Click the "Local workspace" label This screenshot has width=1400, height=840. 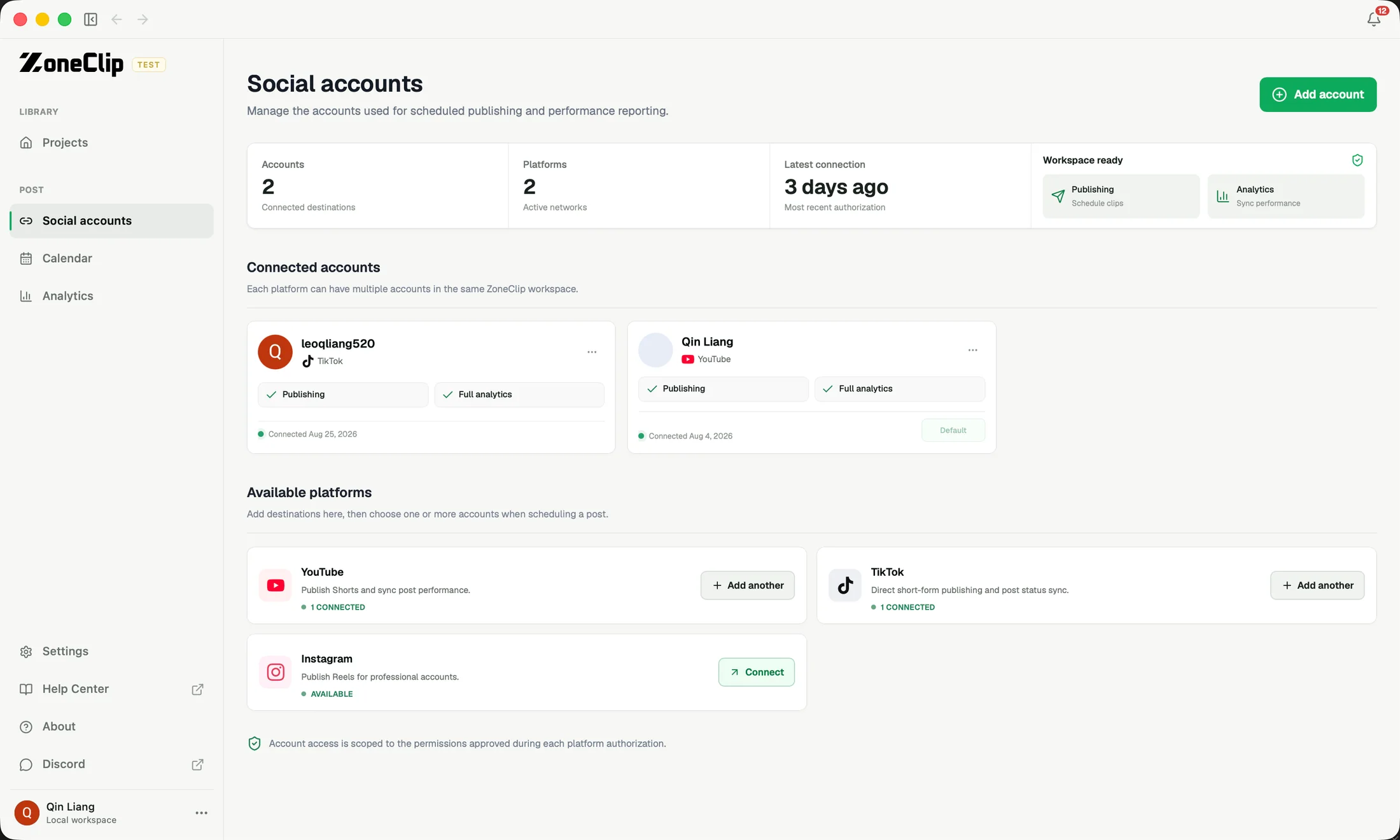81,820
